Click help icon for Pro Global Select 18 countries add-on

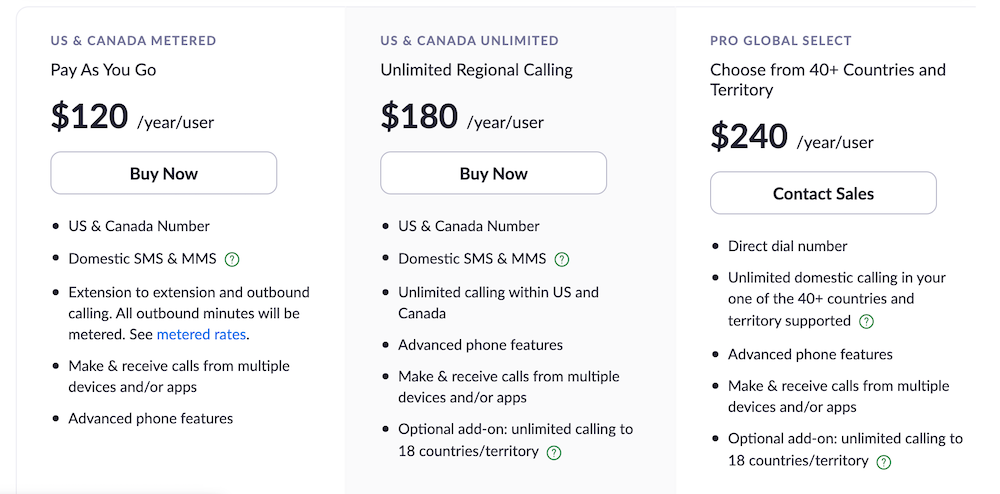[x=883, y=462]
